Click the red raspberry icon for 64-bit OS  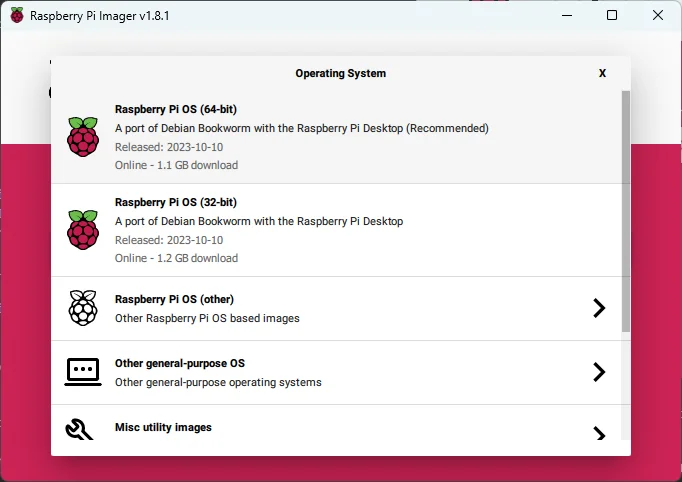pos(83,137)
